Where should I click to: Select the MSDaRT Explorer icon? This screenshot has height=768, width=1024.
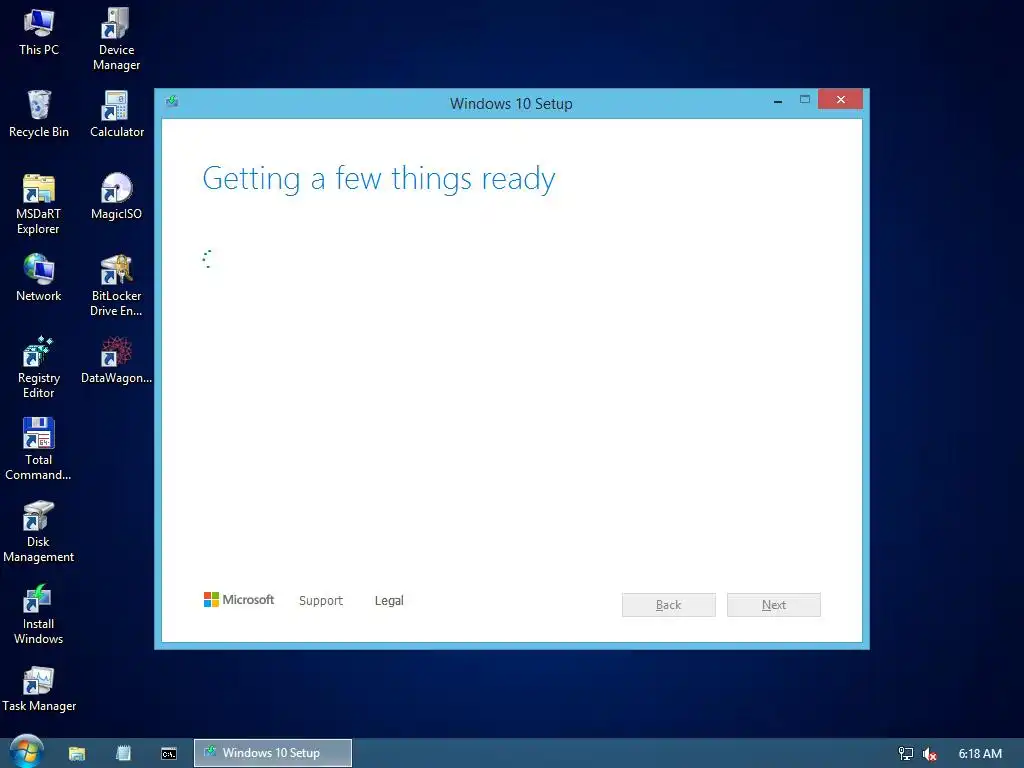coord(39,204)
